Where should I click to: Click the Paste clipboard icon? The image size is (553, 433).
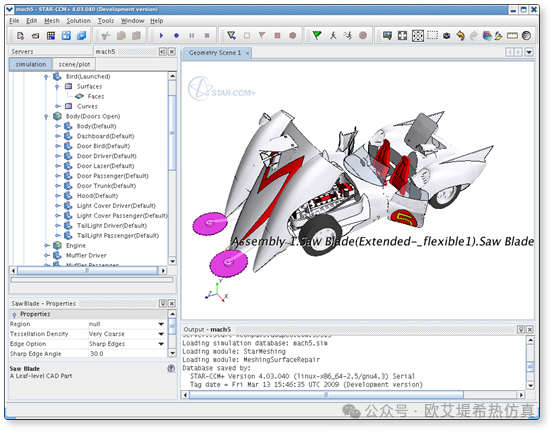[136, 36]
